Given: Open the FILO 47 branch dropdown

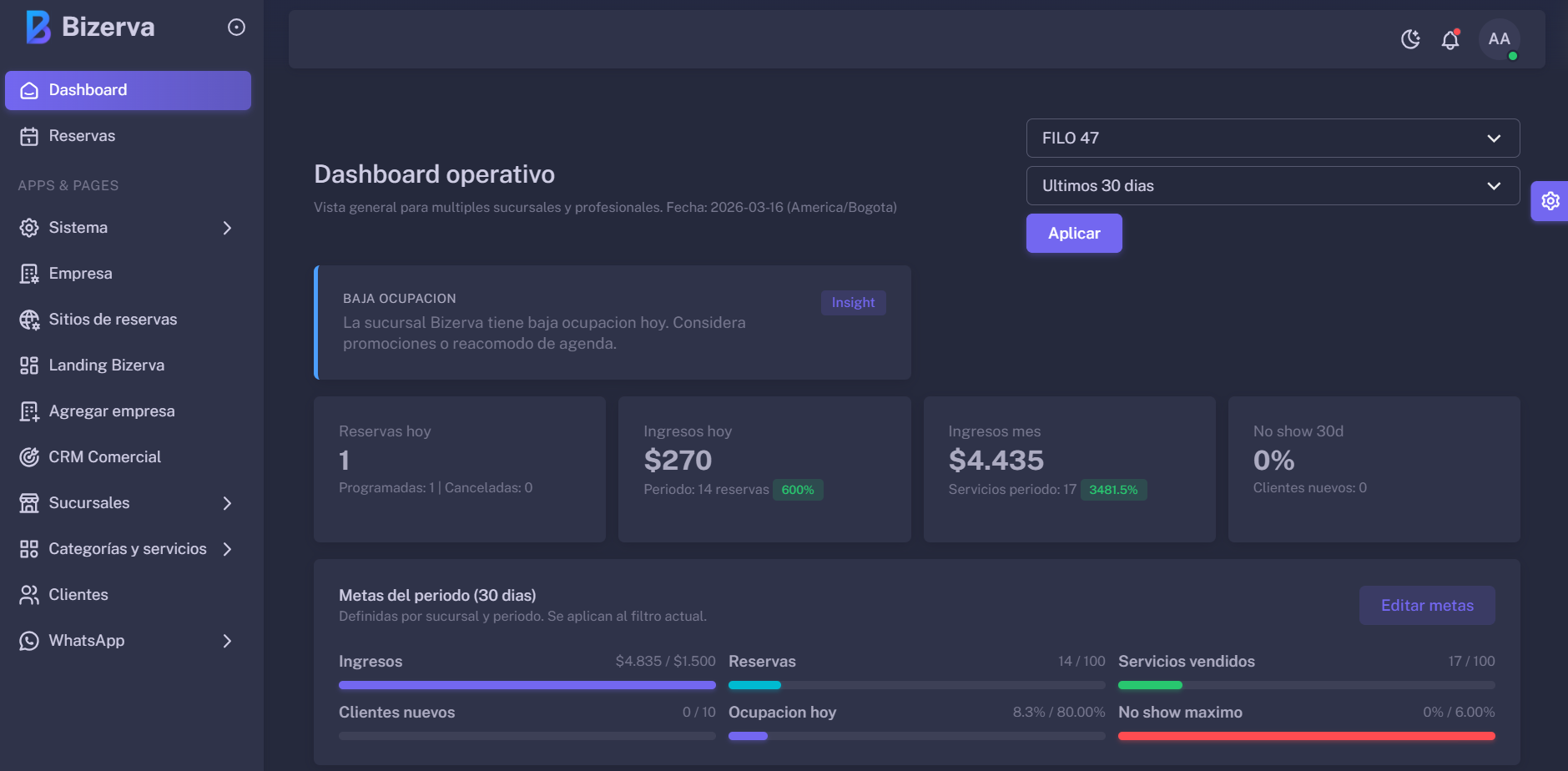Looking at the screenshot, I should (1272, 139).
